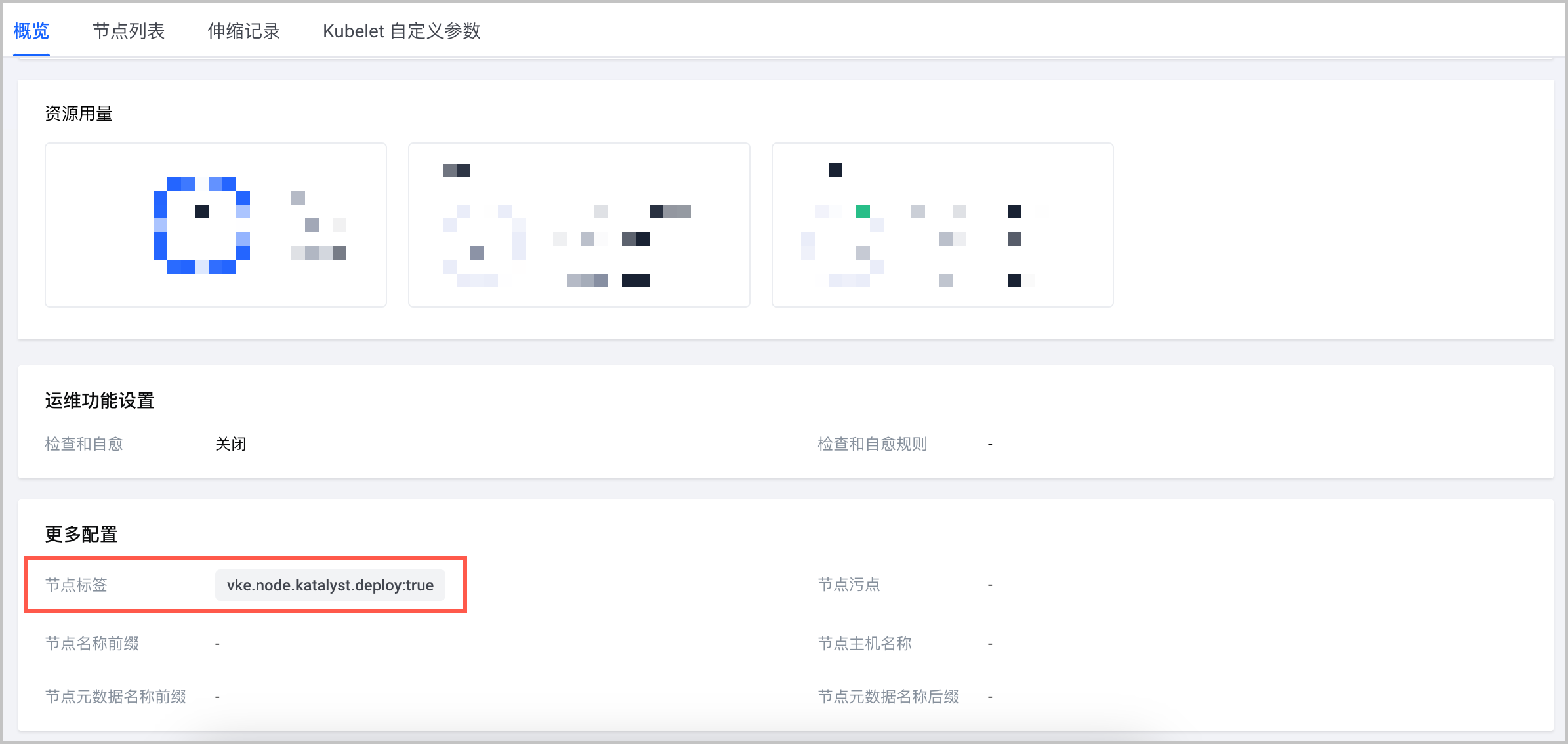Click the middle resource usage card
Image resolution: width=1568 pixels, height=744 pixels.
(x=579, y=225)
